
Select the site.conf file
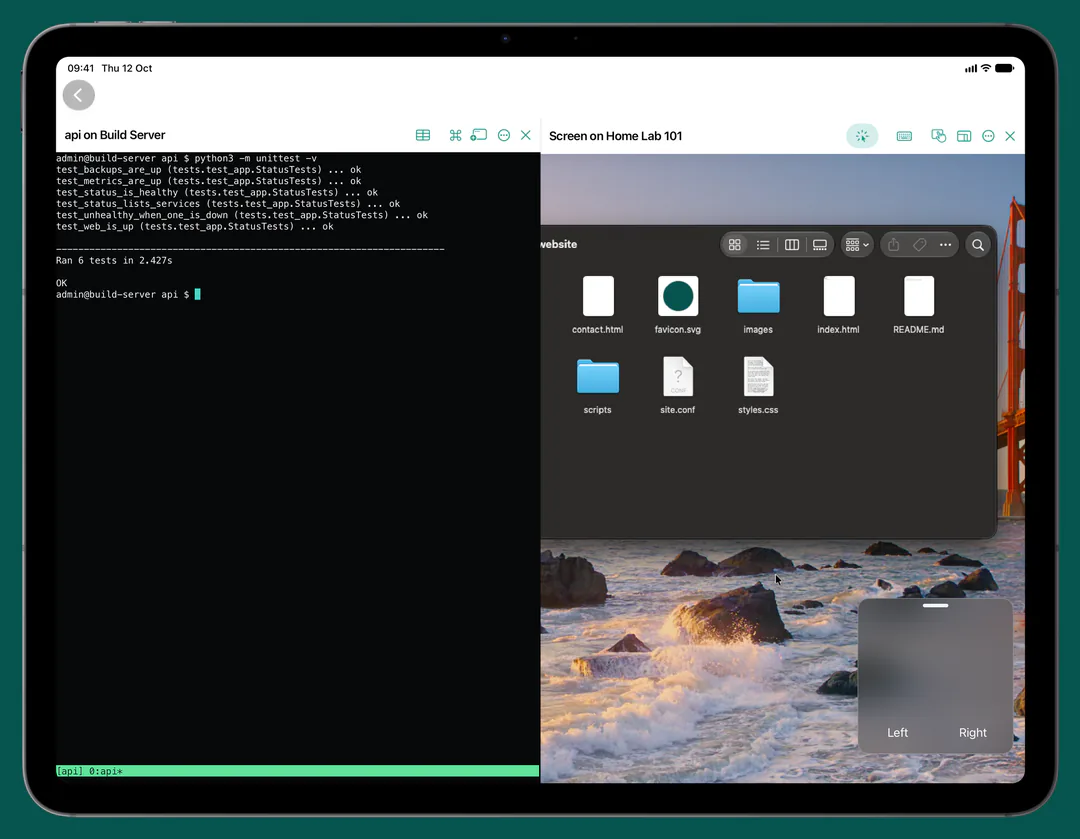(x=678, y=386)
